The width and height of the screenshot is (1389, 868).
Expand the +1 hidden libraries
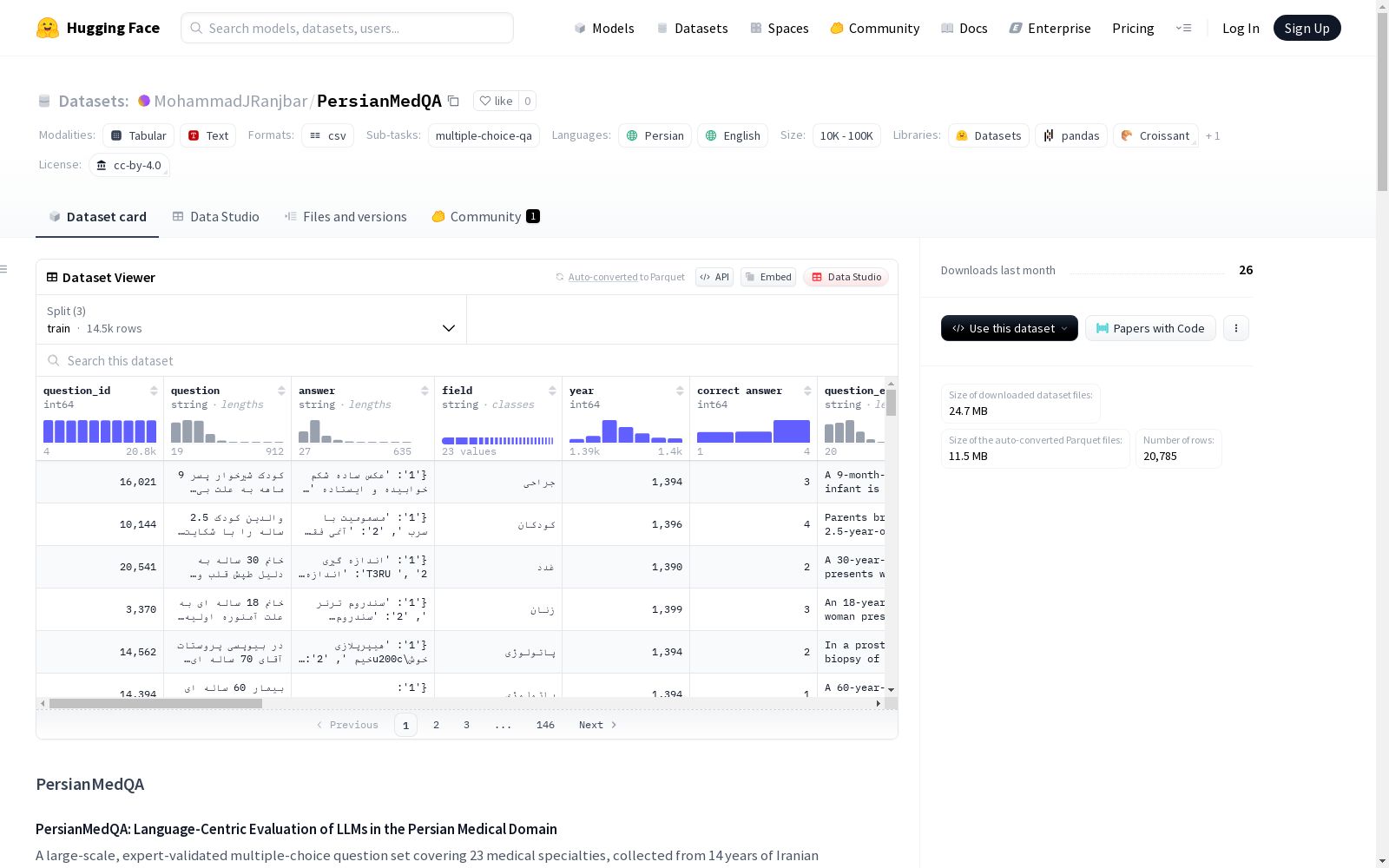pos(1213,135)
